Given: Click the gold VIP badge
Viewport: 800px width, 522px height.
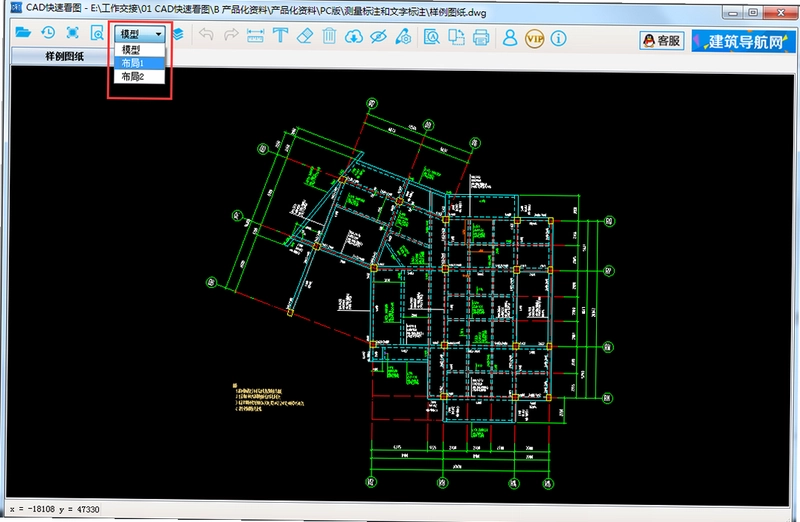Looking at the screenshot, I should click(x=534, y=38).
